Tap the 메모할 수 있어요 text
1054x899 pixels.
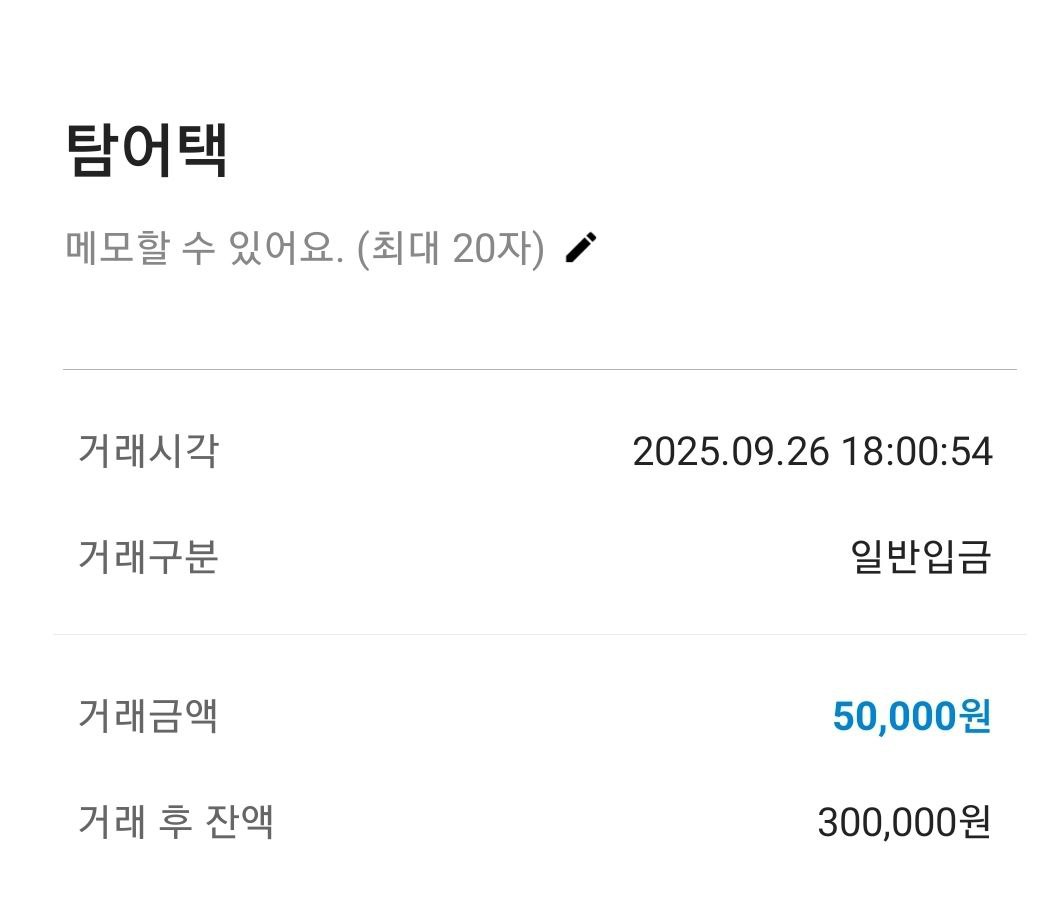[204, 248]
